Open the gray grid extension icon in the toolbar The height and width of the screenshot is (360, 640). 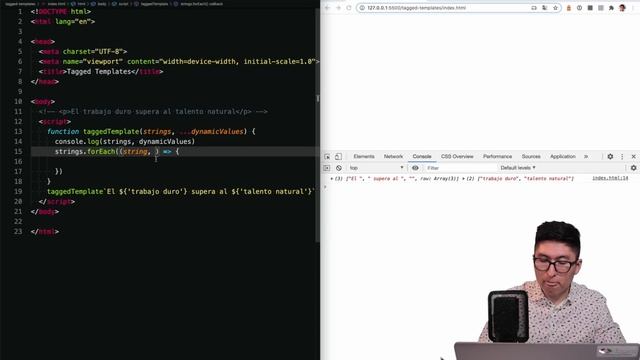pos(601,8)
